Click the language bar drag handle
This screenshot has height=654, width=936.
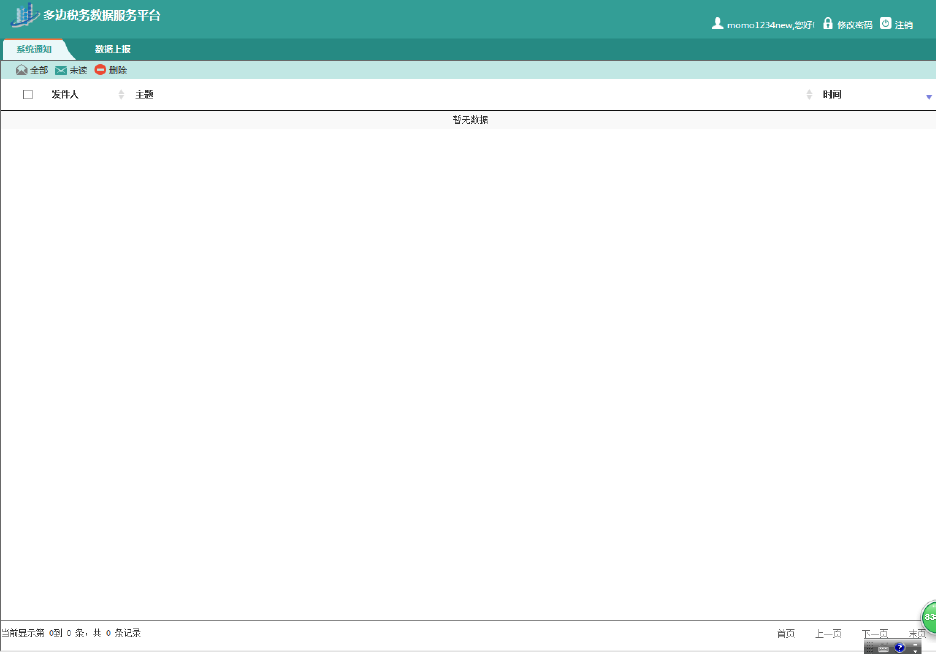click(870, 648)
